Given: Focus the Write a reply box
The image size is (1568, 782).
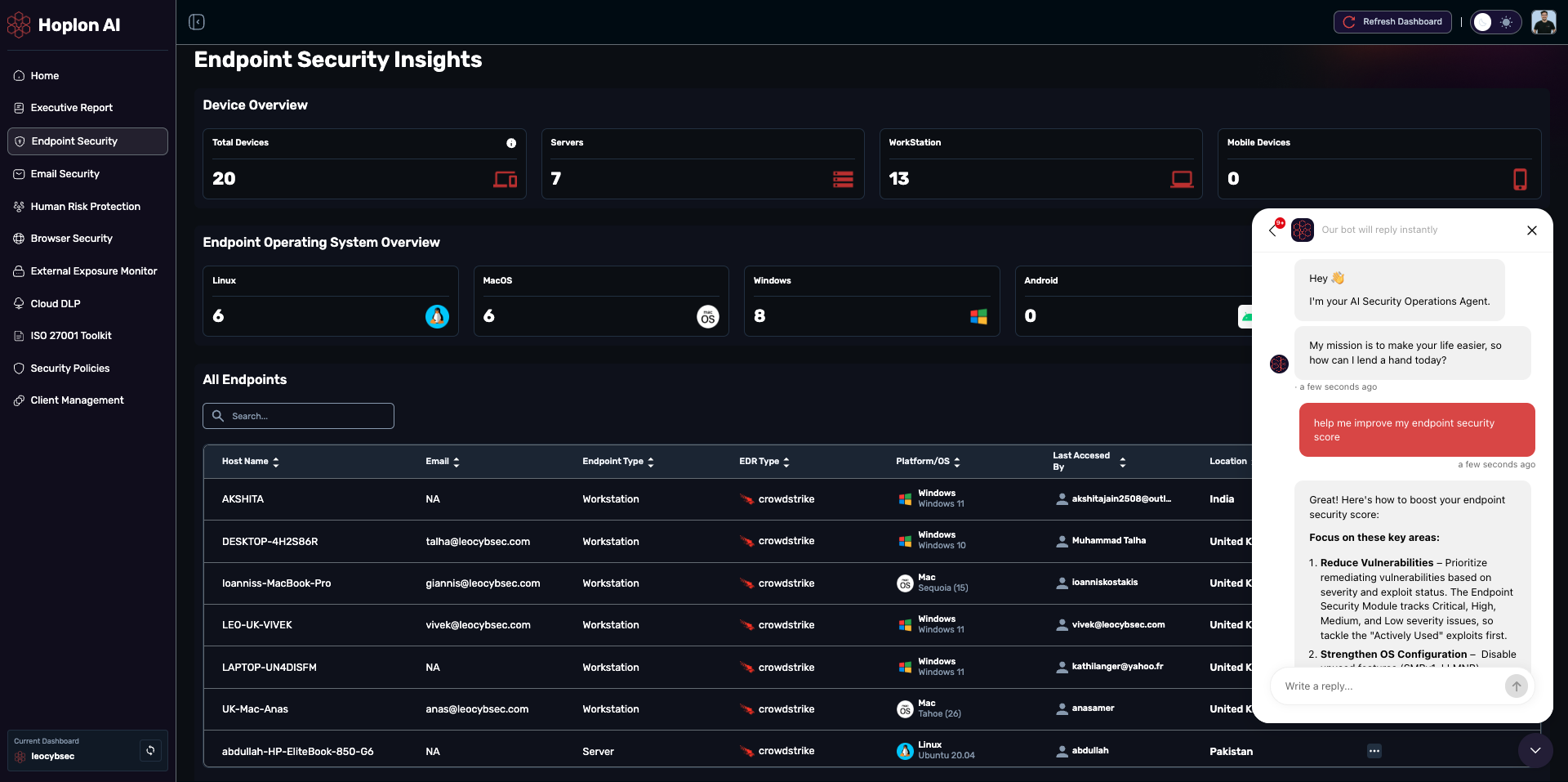Looking at the screenshot, I should (x=1388, y=686).
